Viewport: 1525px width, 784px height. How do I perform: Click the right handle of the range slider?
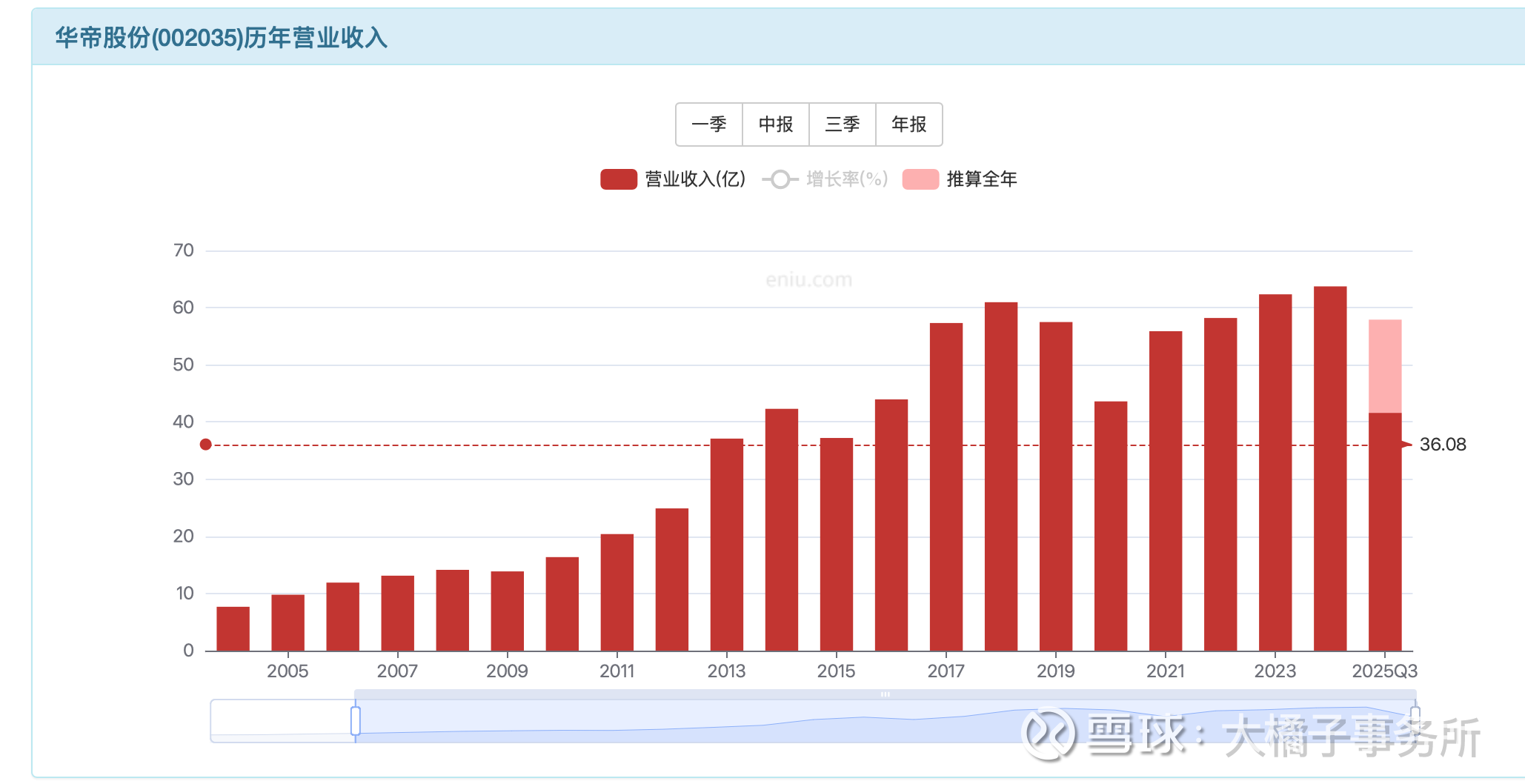(1415, 721)
